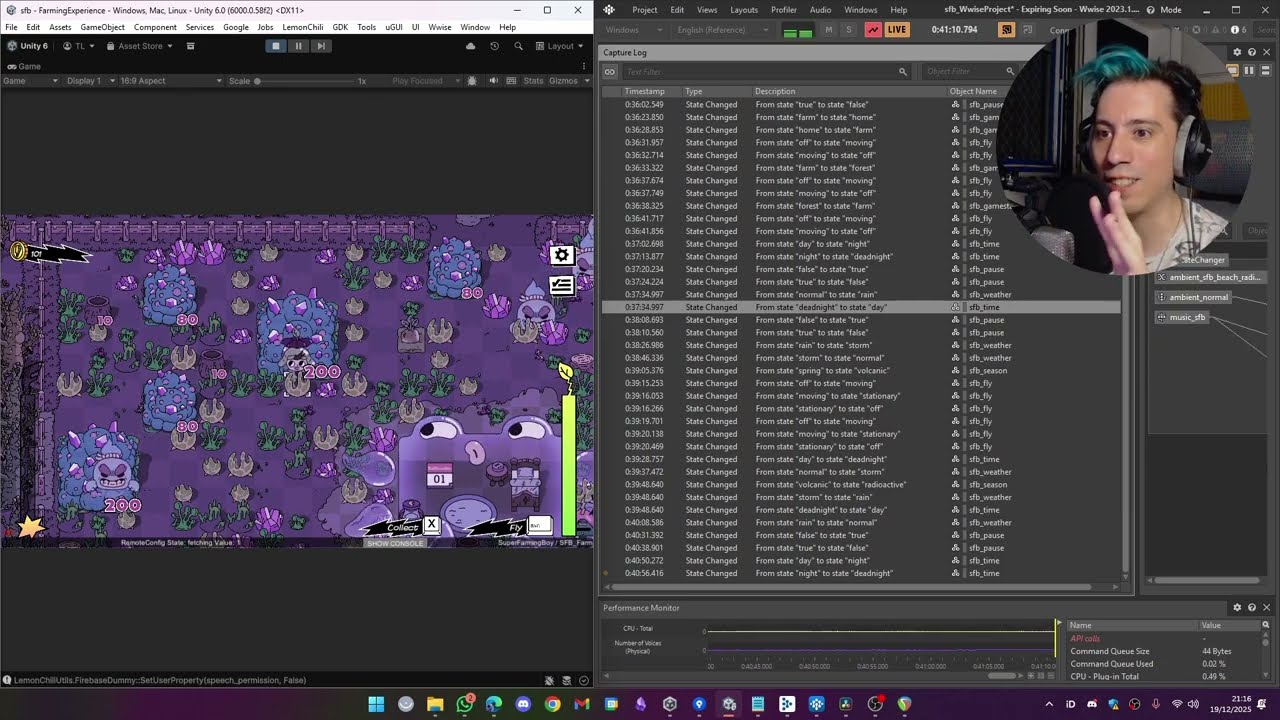This screenshot has width=1280, height=720.
Task: Click the Scale slider in Game view
Action: [305, 81]
